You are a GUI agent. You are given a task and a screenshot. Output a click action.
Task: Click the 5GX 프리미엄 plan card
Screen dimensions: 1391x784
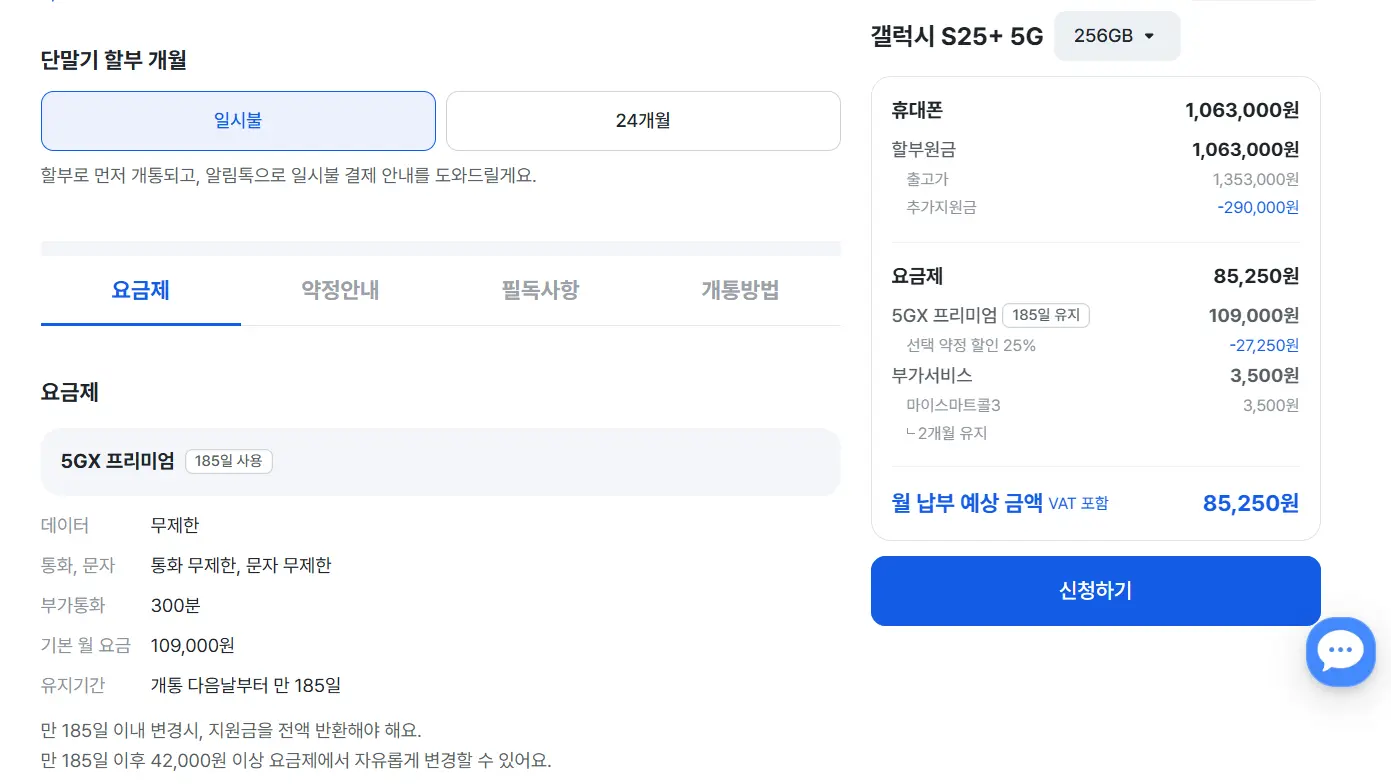[440, 462]
